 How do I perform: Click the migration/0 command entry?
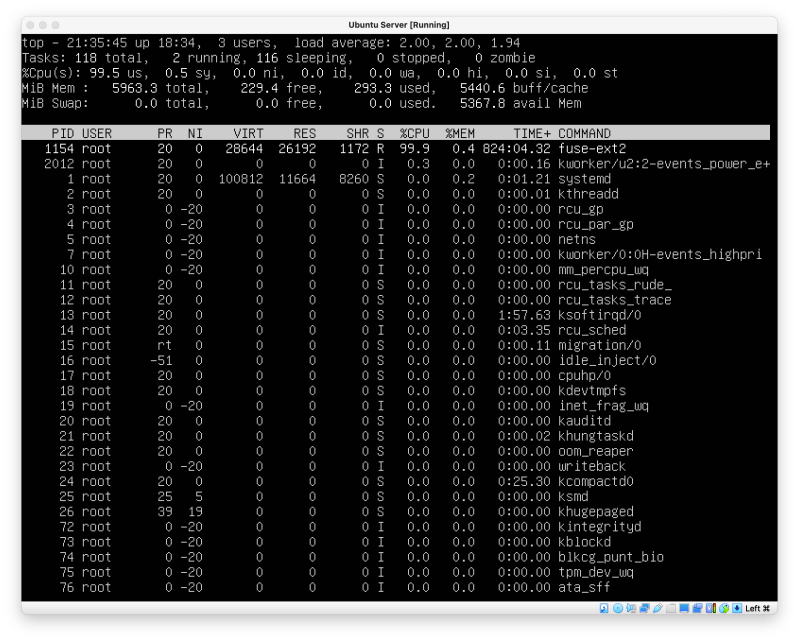(x=600, y=345)
